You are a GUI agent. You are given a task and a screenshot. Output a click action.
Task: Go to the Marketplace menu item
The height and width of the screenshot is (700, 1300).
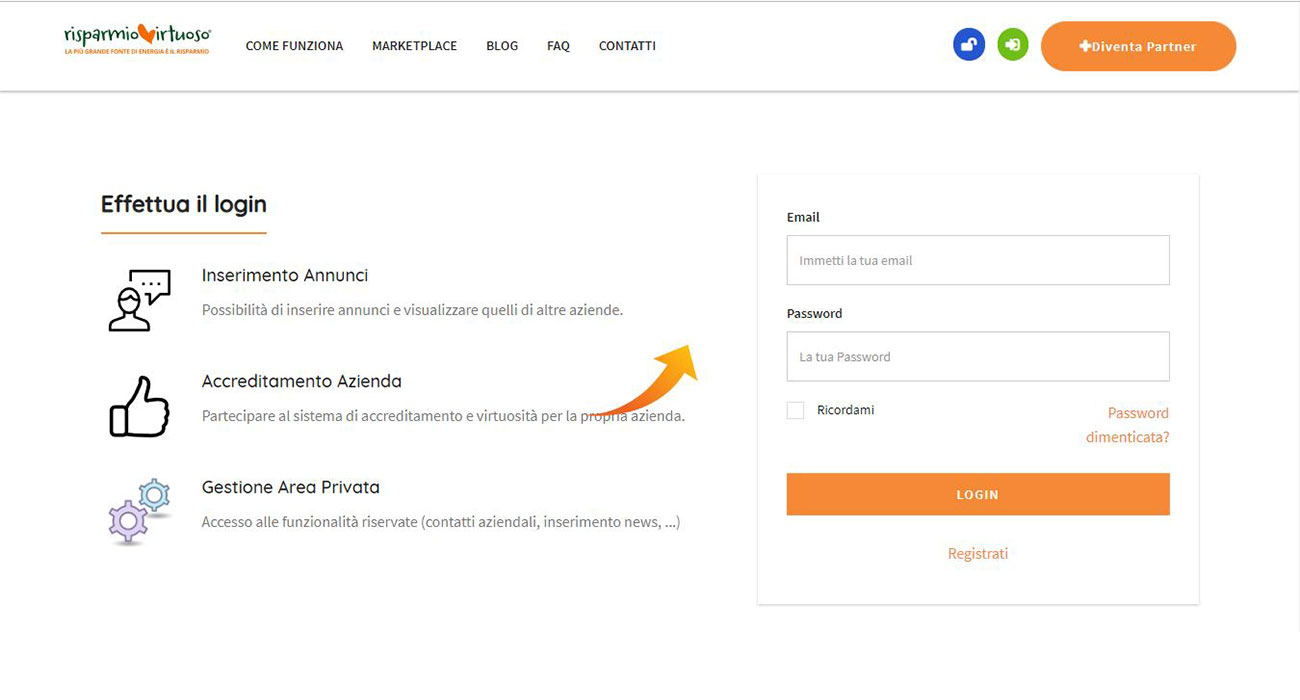point(414,46)
